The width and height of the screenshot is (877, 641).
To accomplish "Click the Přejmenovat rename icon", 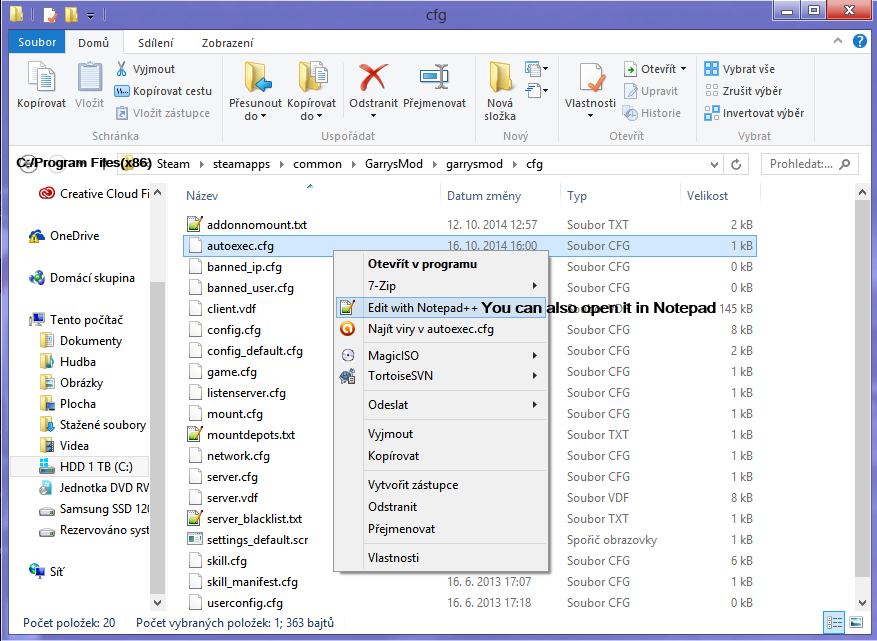I will point(435,77).
